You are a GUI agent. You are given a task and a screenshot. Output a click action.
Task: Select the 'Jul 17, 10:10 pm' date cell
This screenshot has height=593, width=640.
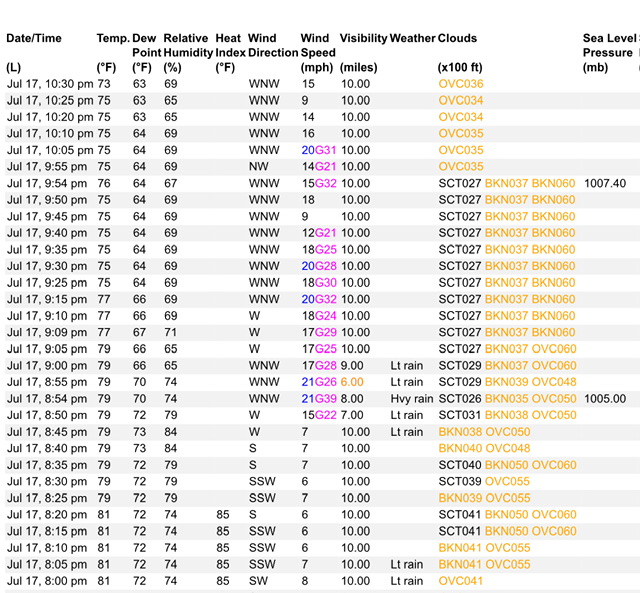click(50, 133)
